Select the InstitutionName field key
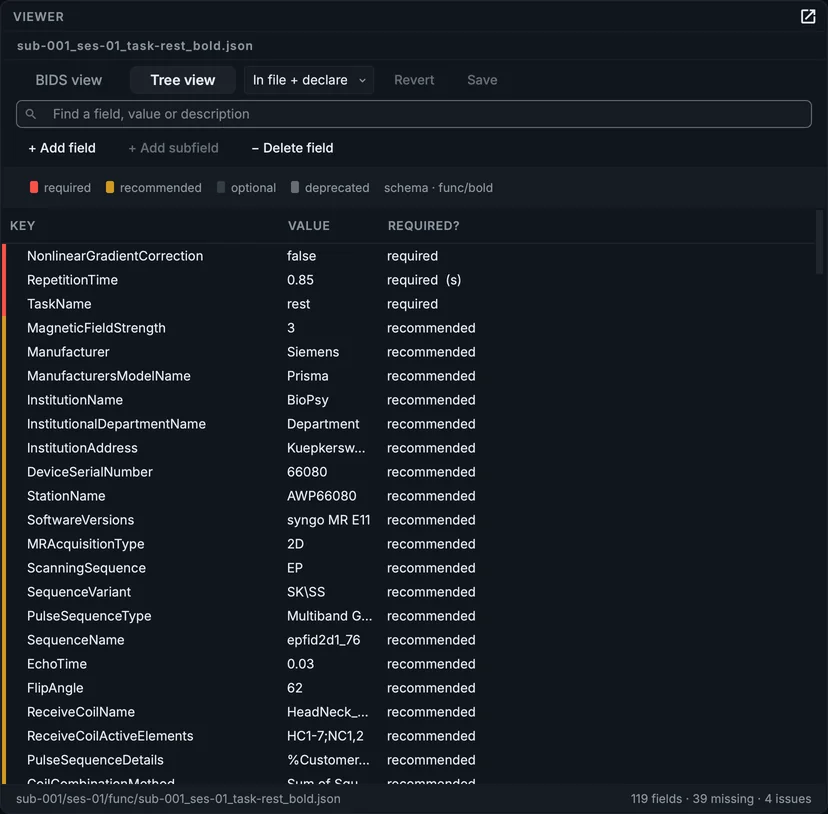 pos(75,400)
